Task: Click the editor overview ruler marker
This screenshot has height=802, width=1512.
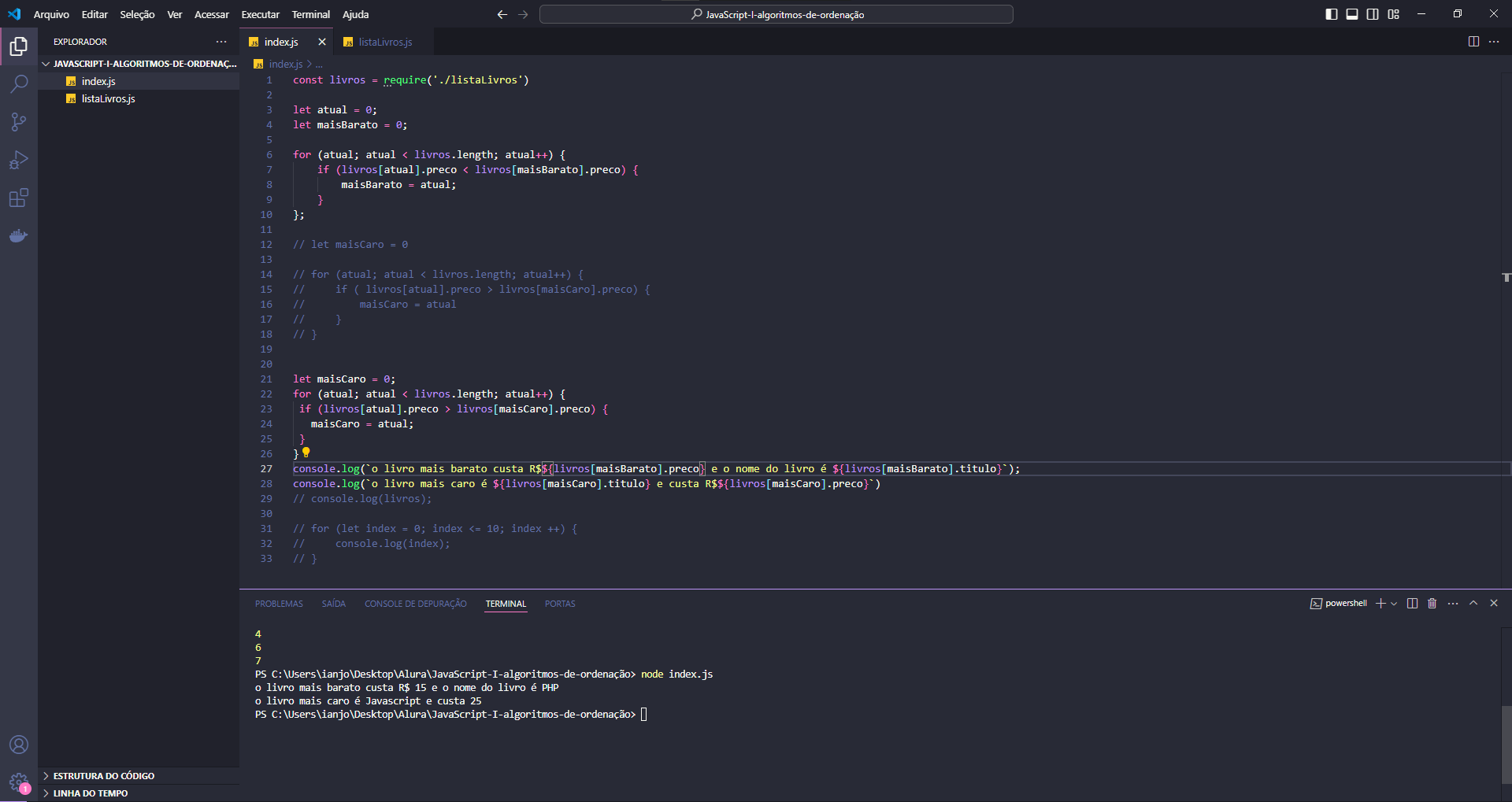Action: (1506, 277)
